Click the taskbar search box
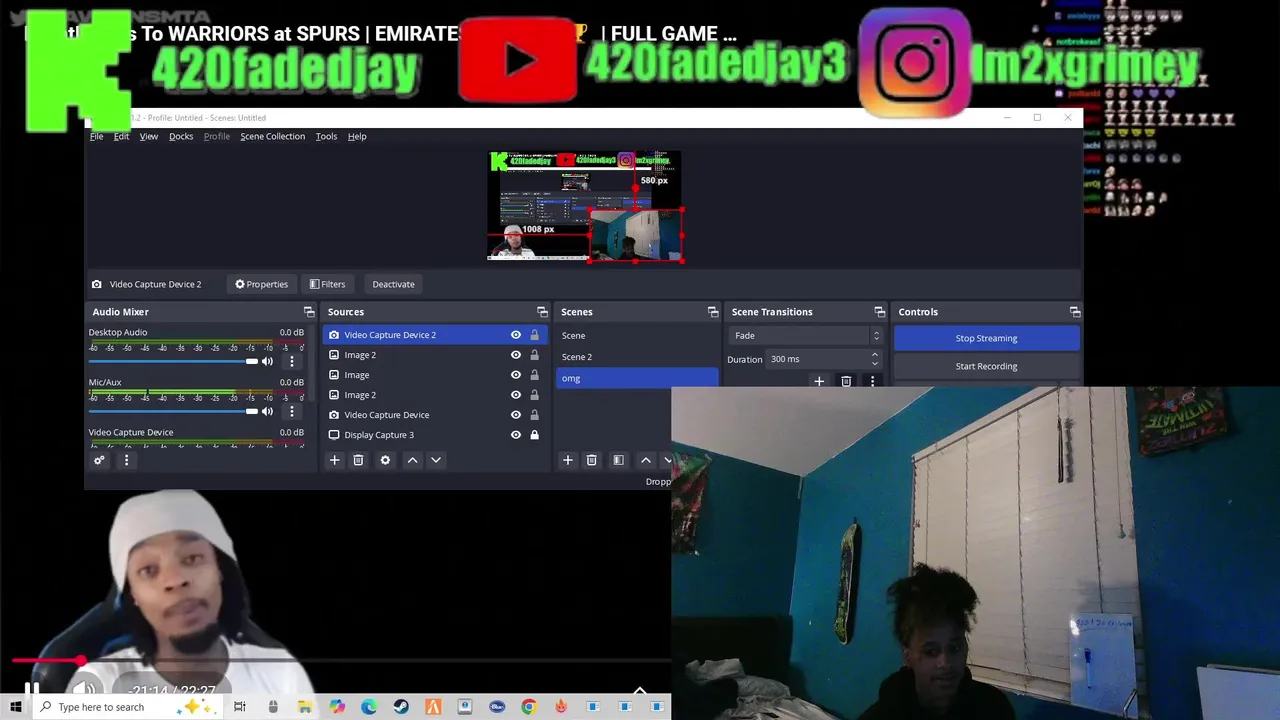The height and width of the screenshot is (720, 1280). click(x=125, y=707)
